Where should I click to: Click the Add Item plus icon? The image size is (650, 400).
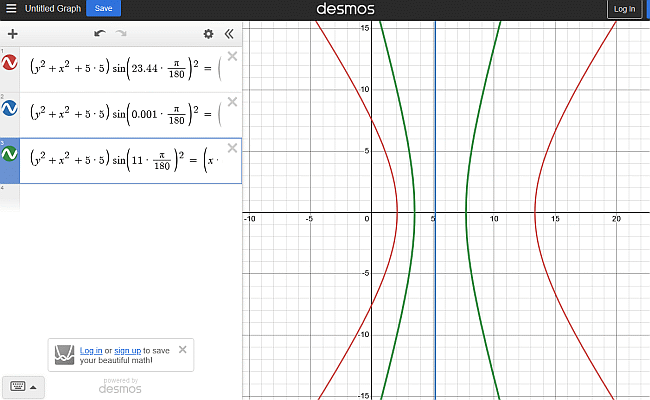click(x=12, y=33)
